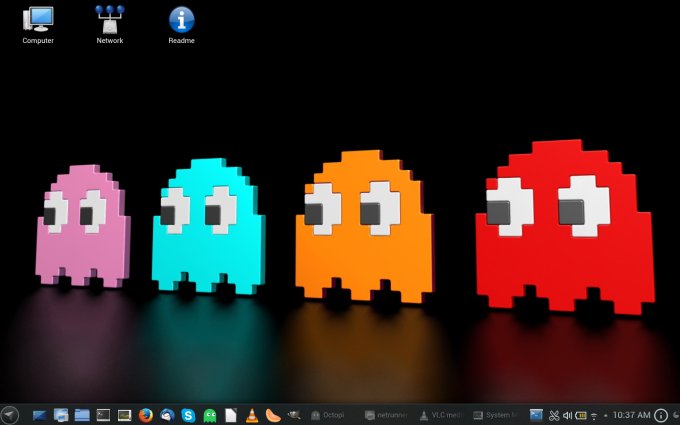Switch to the netrunner taskbar window
Screen dimensions: 680x425
coord(386,415)
